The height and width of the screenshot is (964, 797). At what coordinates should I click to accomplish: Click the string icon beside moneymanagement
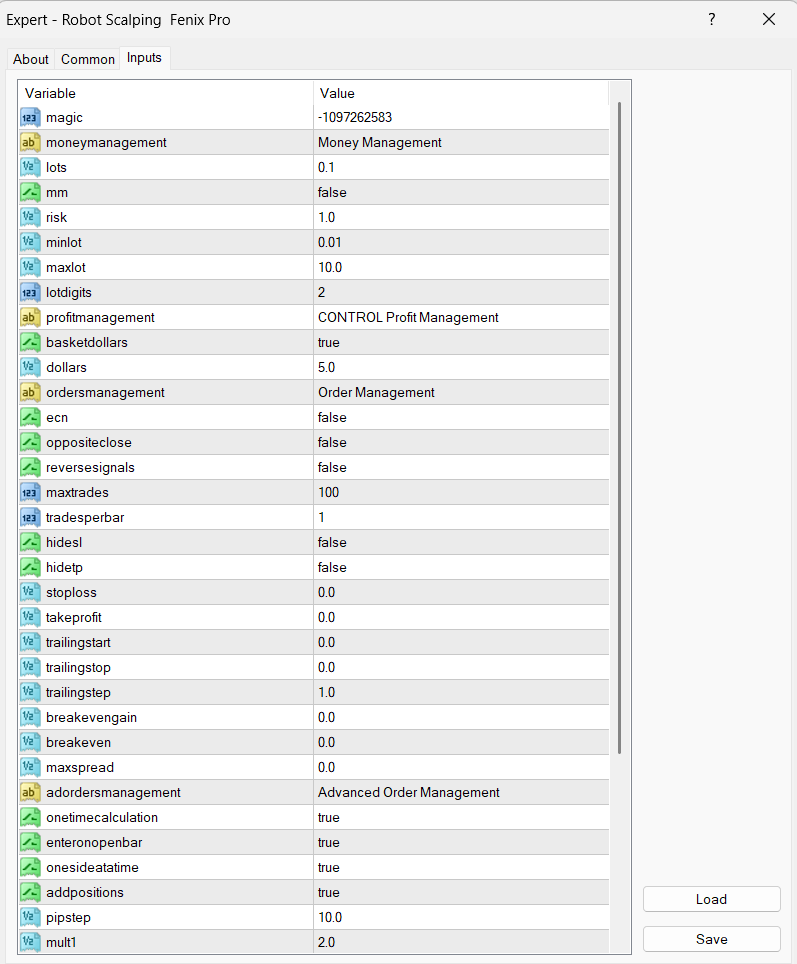tap(30, 143)
